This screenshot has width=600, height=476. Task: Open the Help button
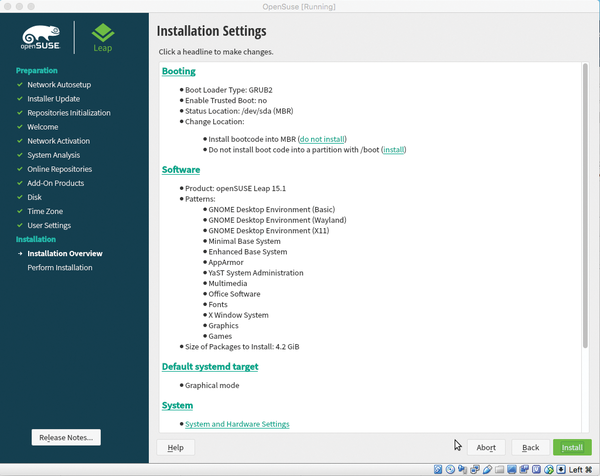pos(176,447)
